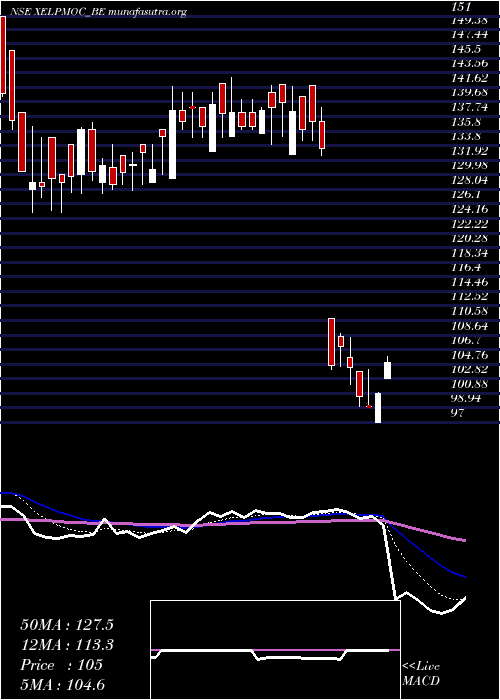Image resolution: width=500 pixels, height=700 pixels.
Task: Select the 151 price axis label
Action: click(461, 7)
